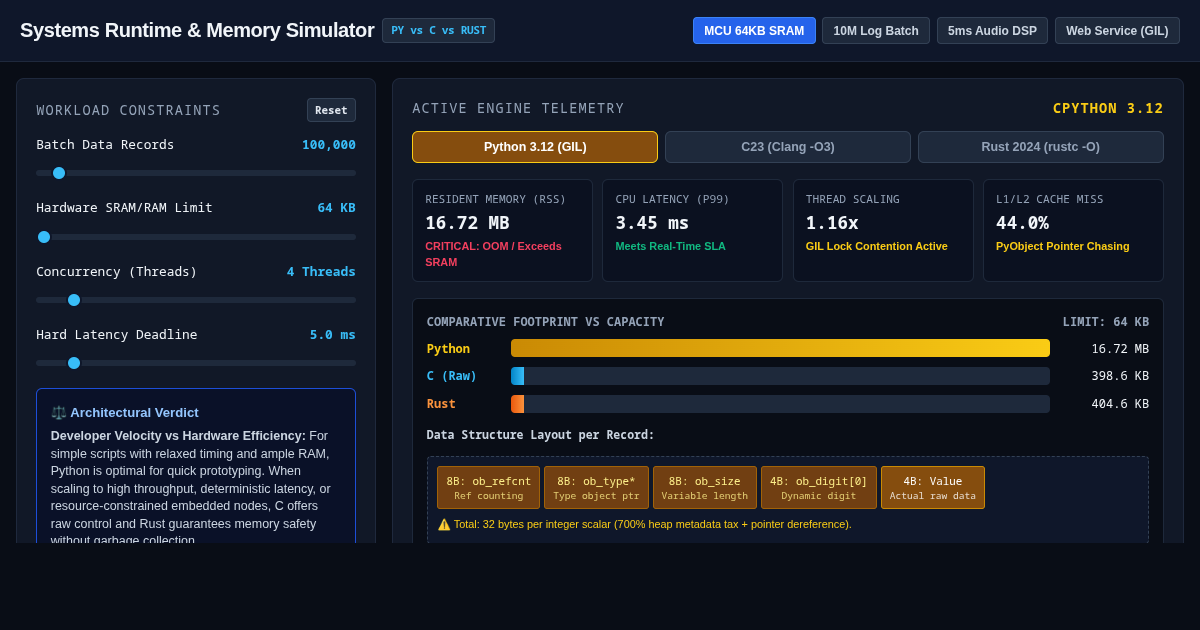Click the Systems Runtime & Memory Simulator title
The height and width of the screenshot is (630, 1200).
click(197, 31)
